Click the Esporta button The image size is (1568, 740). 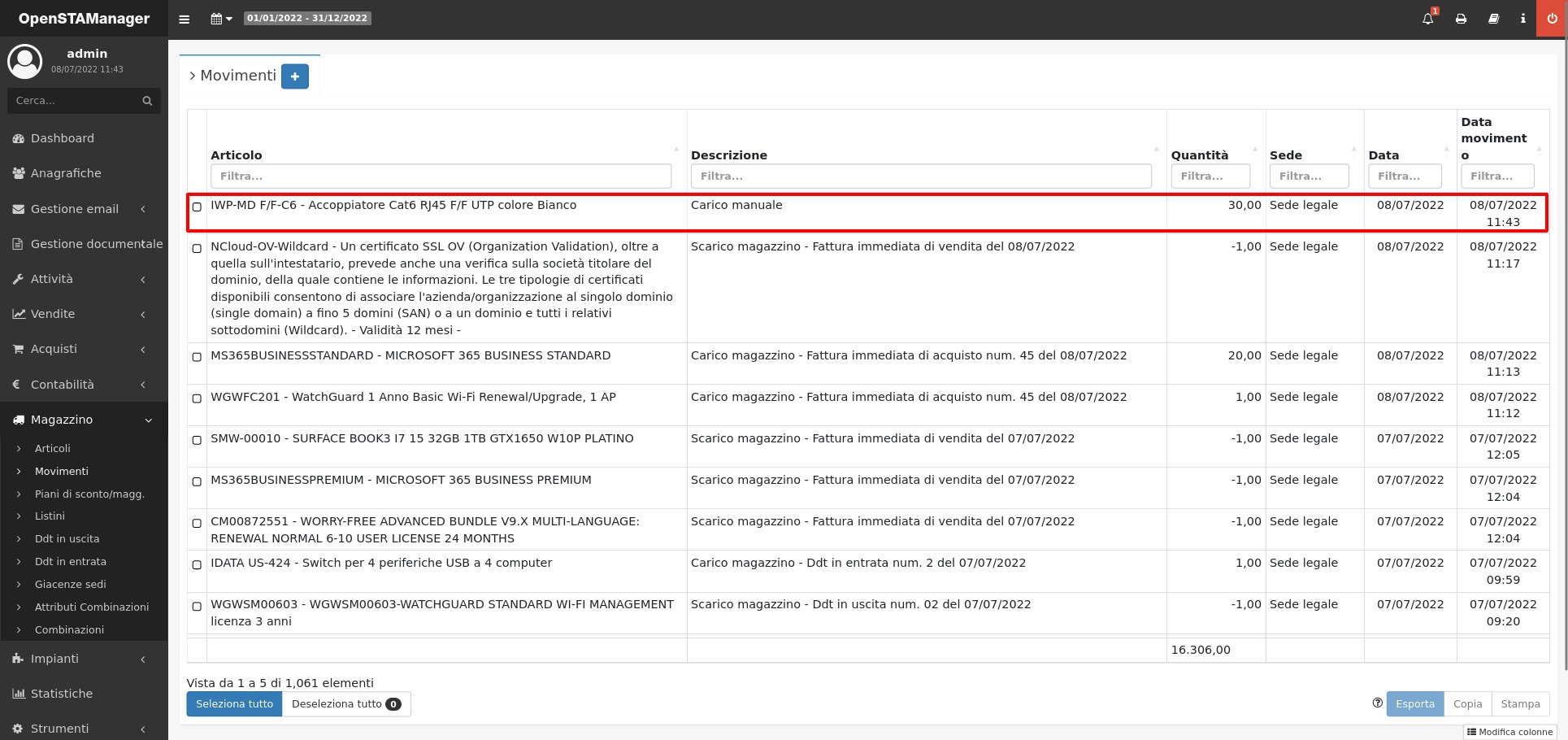pyautogui.click(x=1414, y=704)
